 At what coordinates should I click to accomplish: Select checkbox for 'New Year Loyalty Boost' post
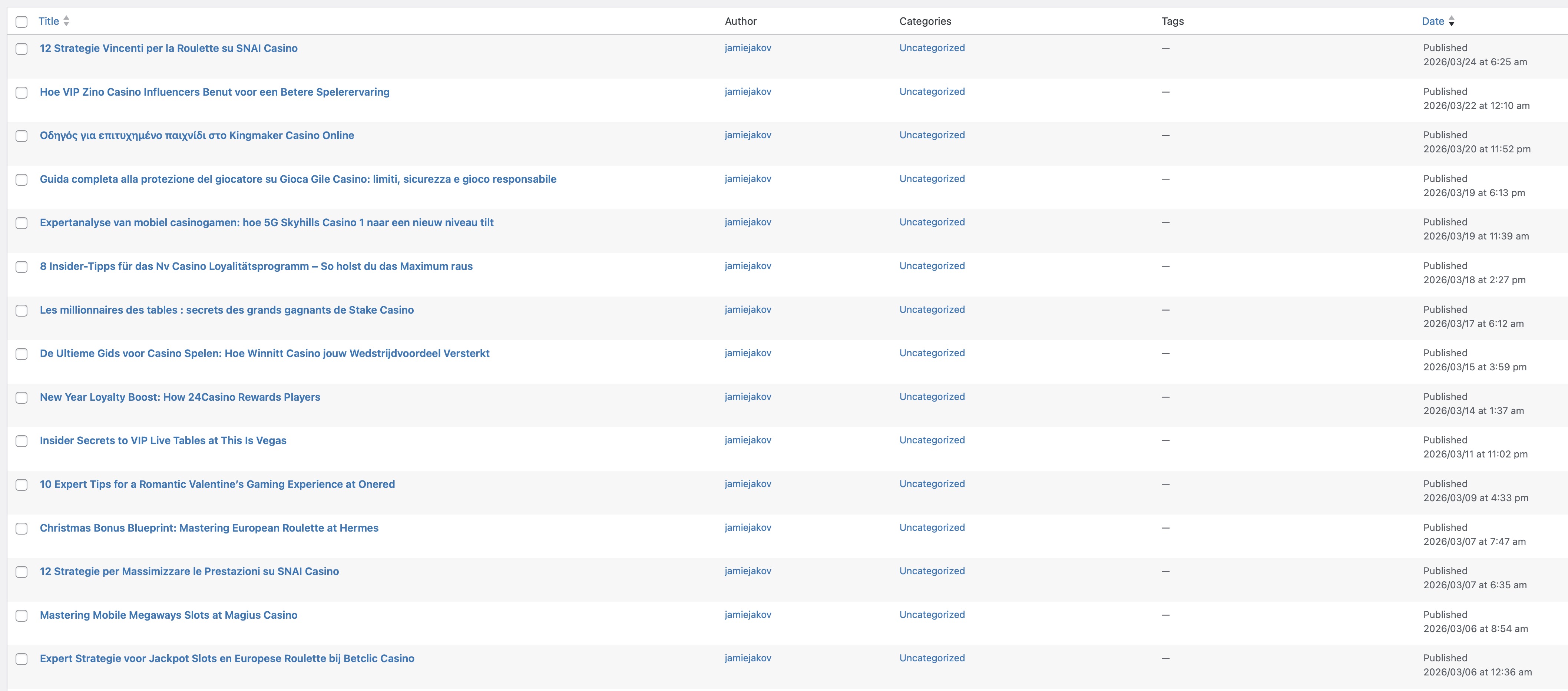21,397
